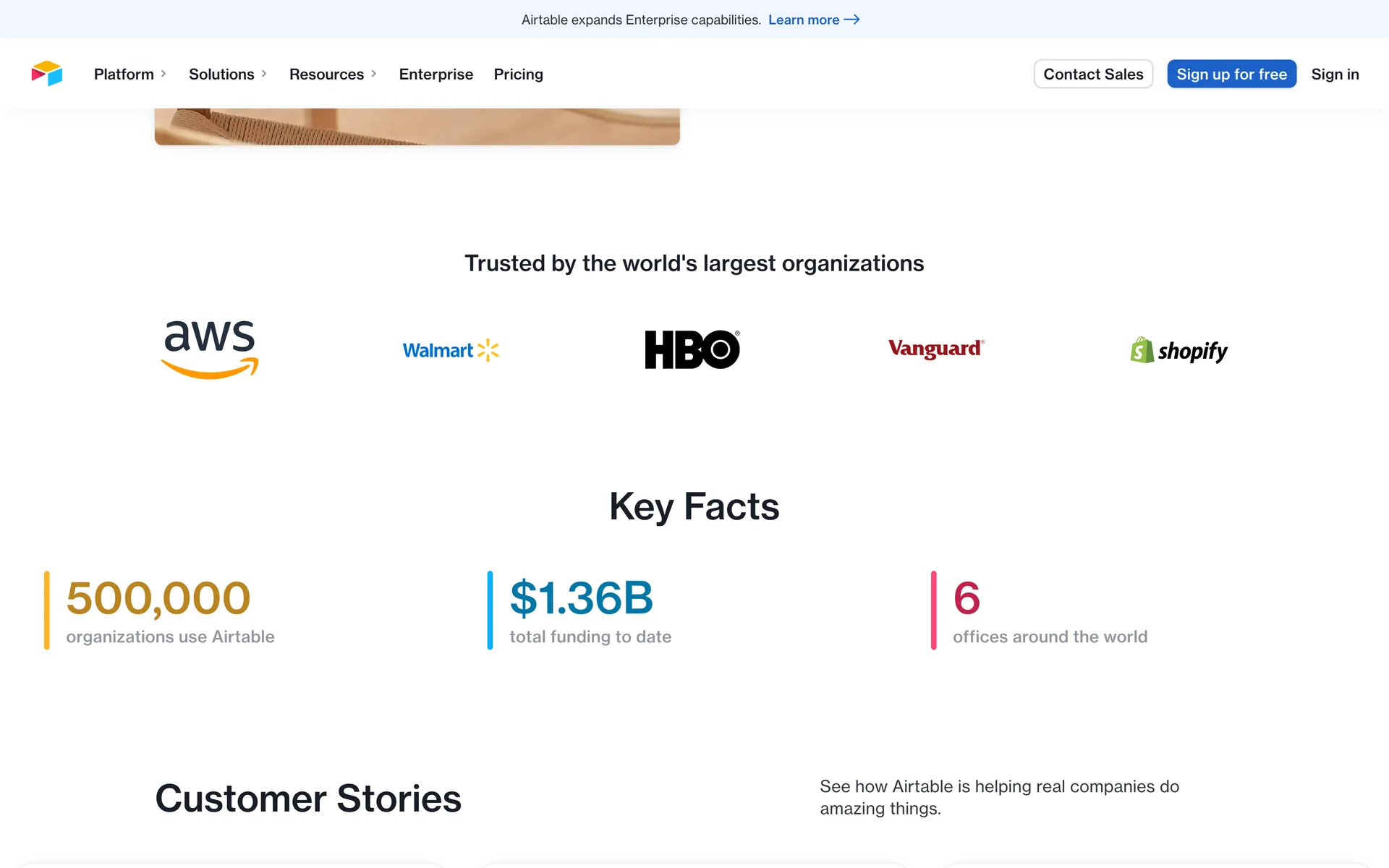Open the Sign in link
This screenshot has height=868, width=1389.
1335,74
